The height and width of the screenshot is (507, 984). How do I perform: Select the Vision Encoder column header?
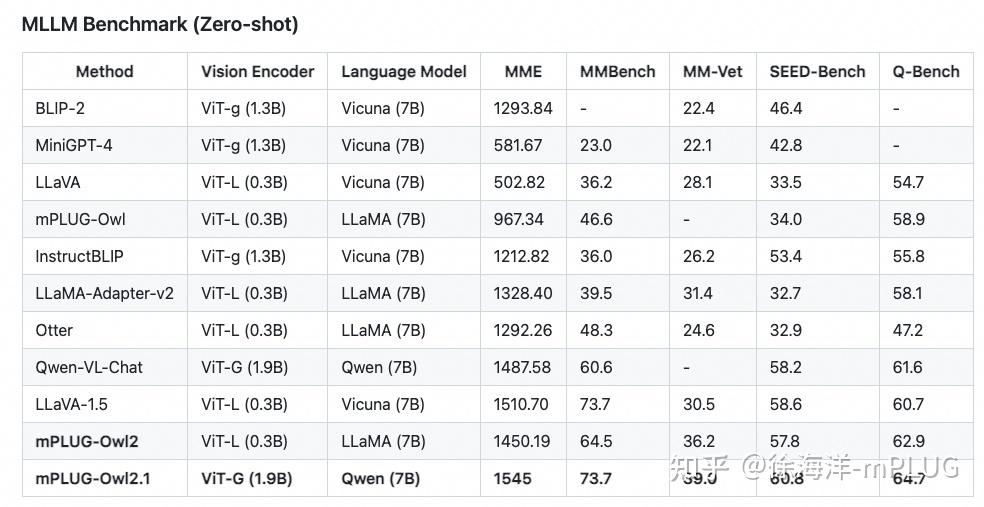(x=257, y=72)
